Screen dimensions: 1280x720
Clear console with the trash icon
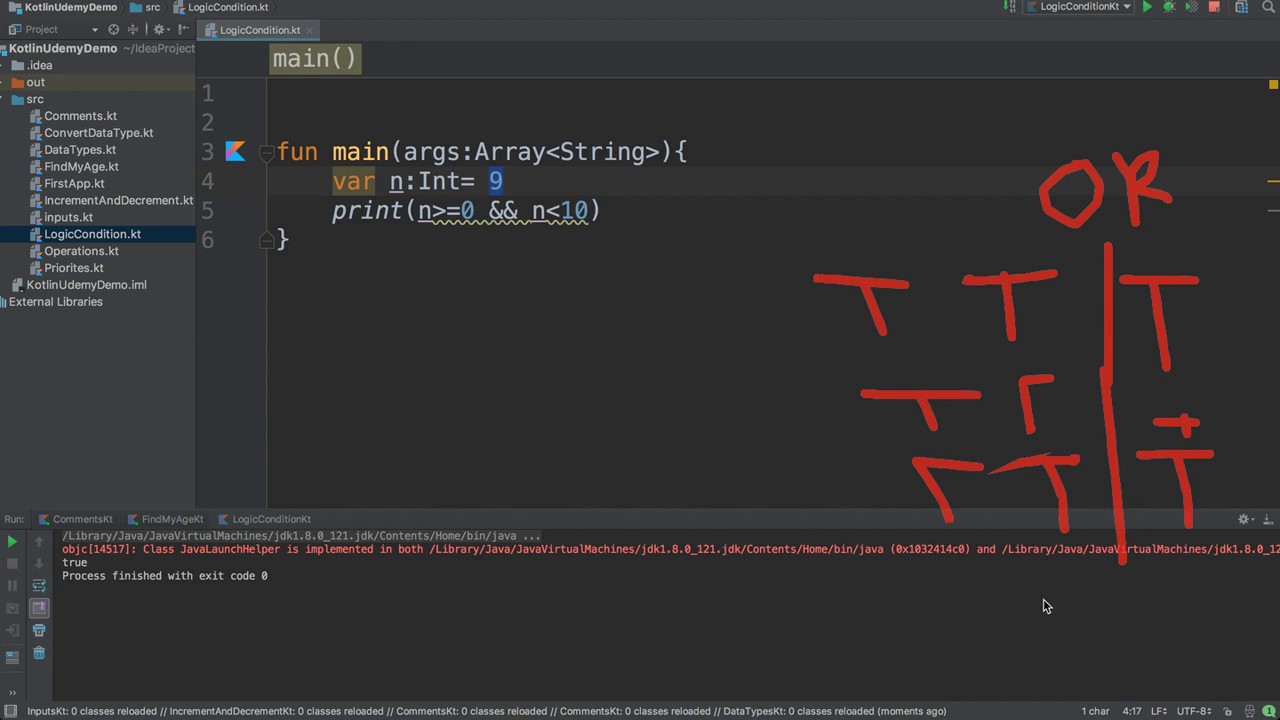click(x=39, y=653)
